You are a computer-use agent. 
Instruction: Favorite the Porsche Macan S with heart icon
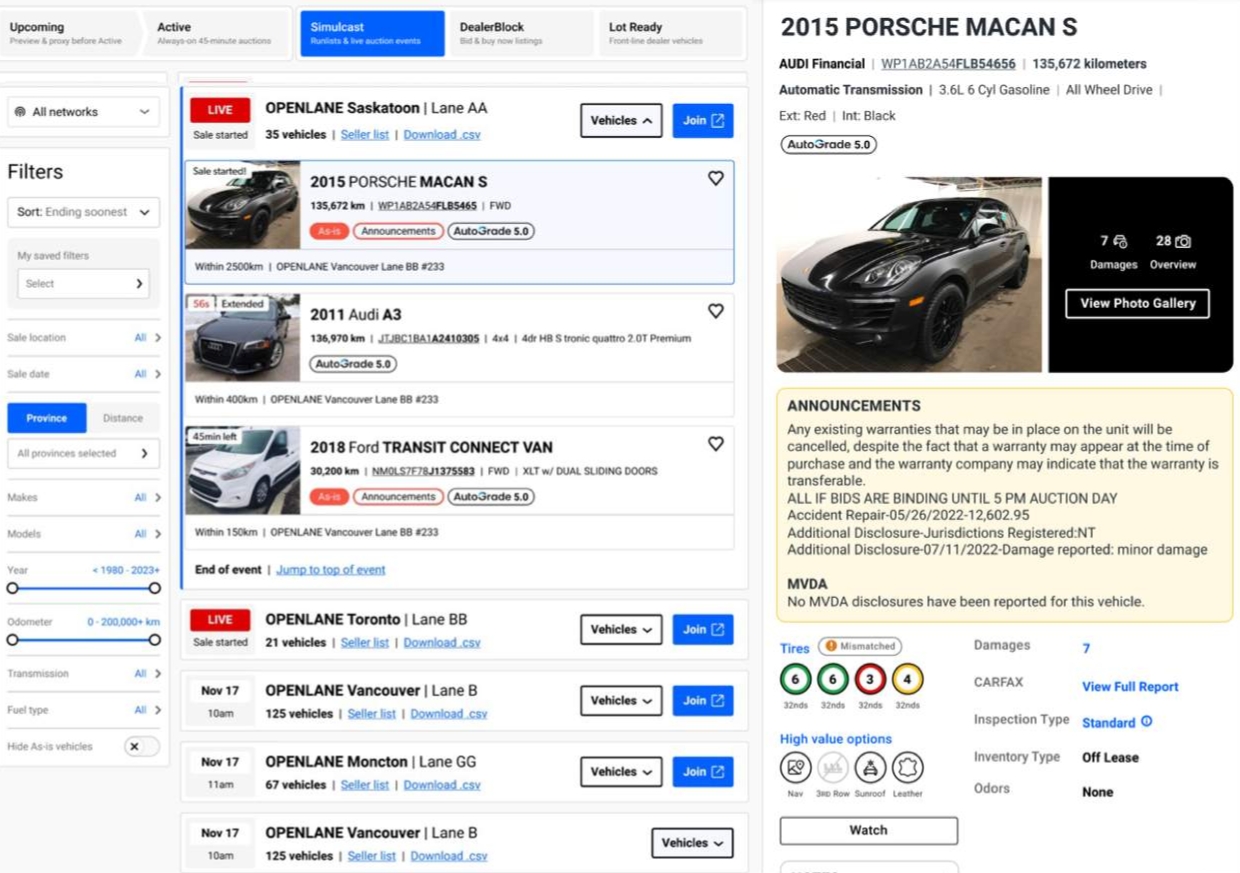pos(715,178)
